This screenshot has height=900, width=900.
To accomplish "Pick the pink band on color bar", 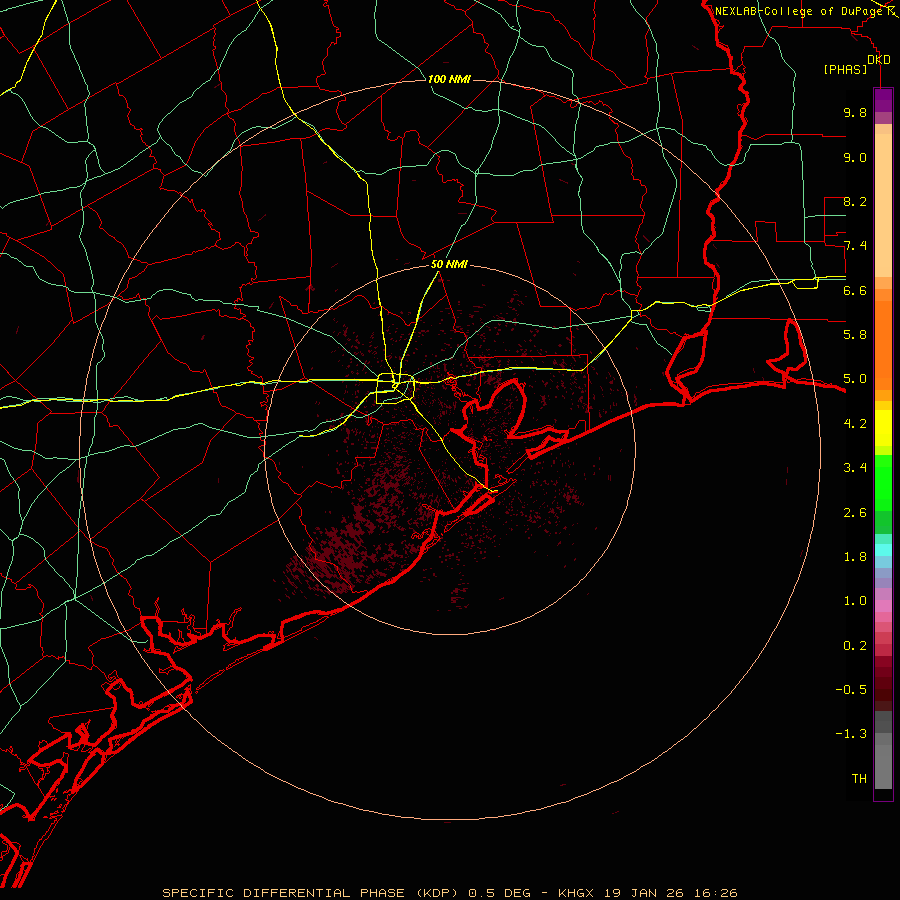I will (x=883, y=607).
